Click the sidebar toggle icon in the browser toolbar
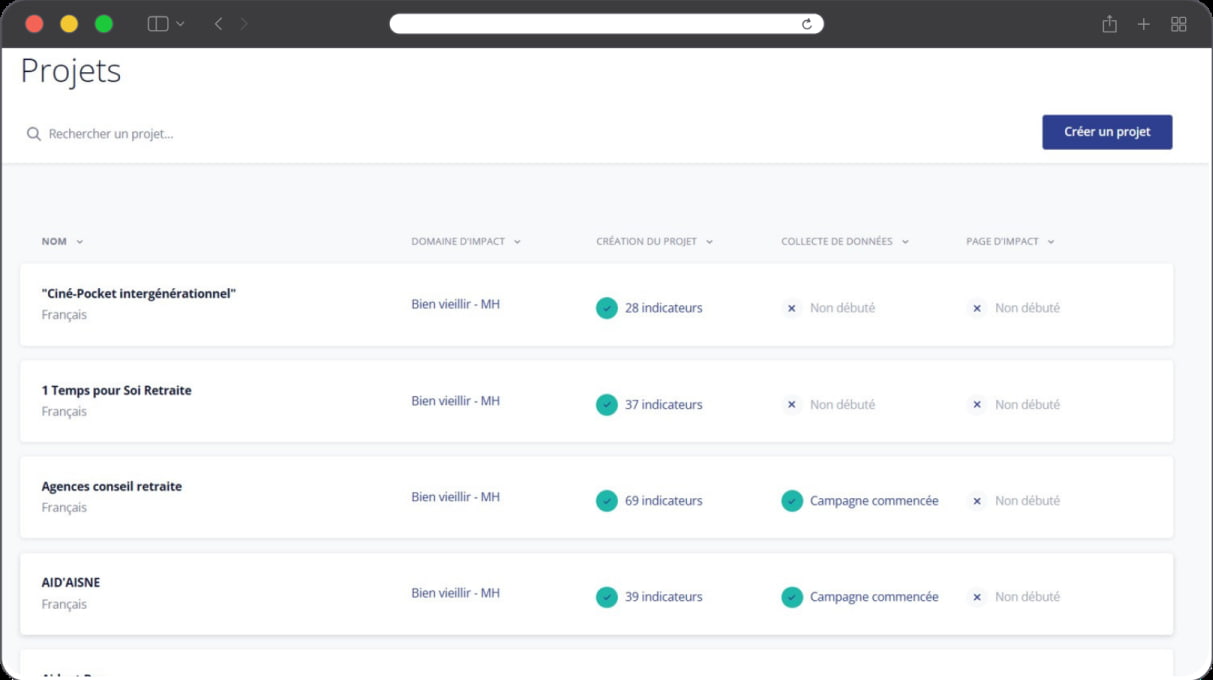The height and width of the screenshot is (680, 1213). tap(155, 23)
